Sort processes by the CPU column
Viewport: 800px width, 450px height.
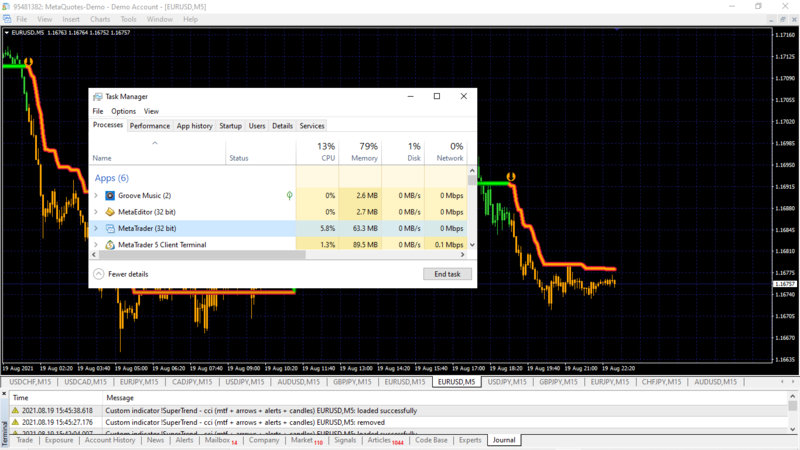point(317,152)
